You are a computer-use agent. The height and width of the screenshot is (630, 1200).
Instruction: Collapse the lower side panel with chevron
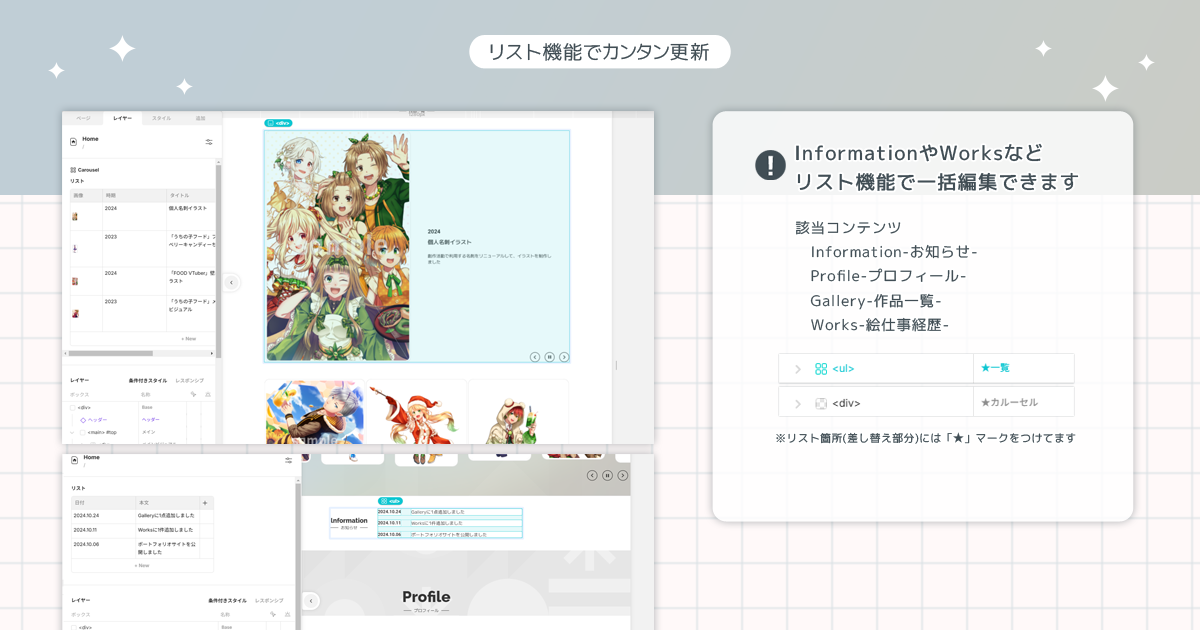pos(311,601)
